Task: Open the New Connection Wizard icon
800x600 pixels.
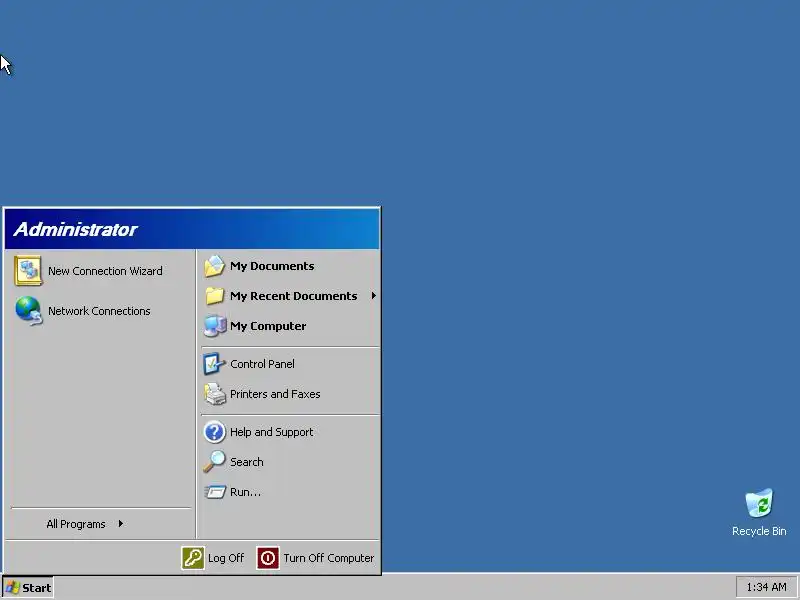Action: 28,270
